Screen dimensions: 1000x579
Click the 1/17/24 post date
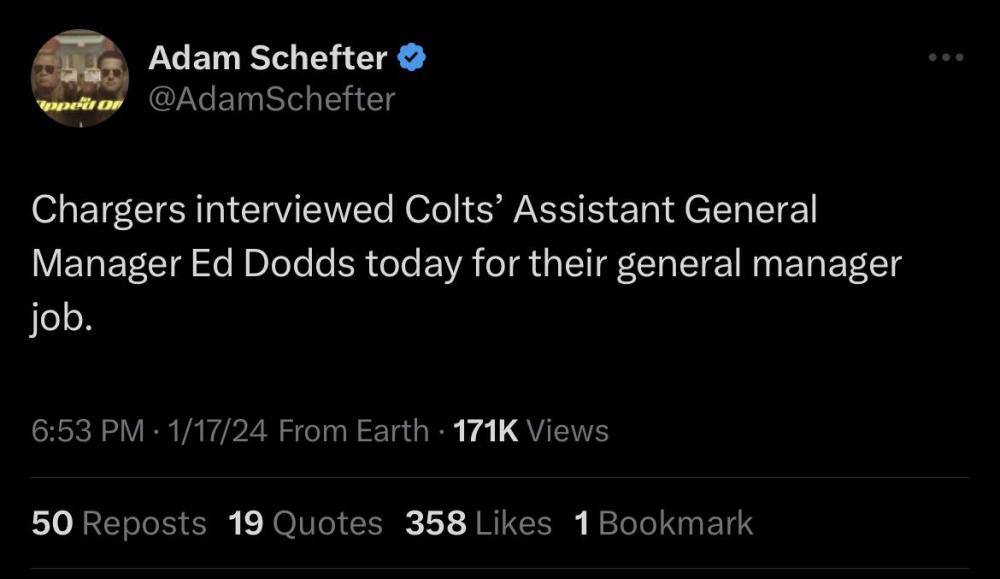pos(217,431)
